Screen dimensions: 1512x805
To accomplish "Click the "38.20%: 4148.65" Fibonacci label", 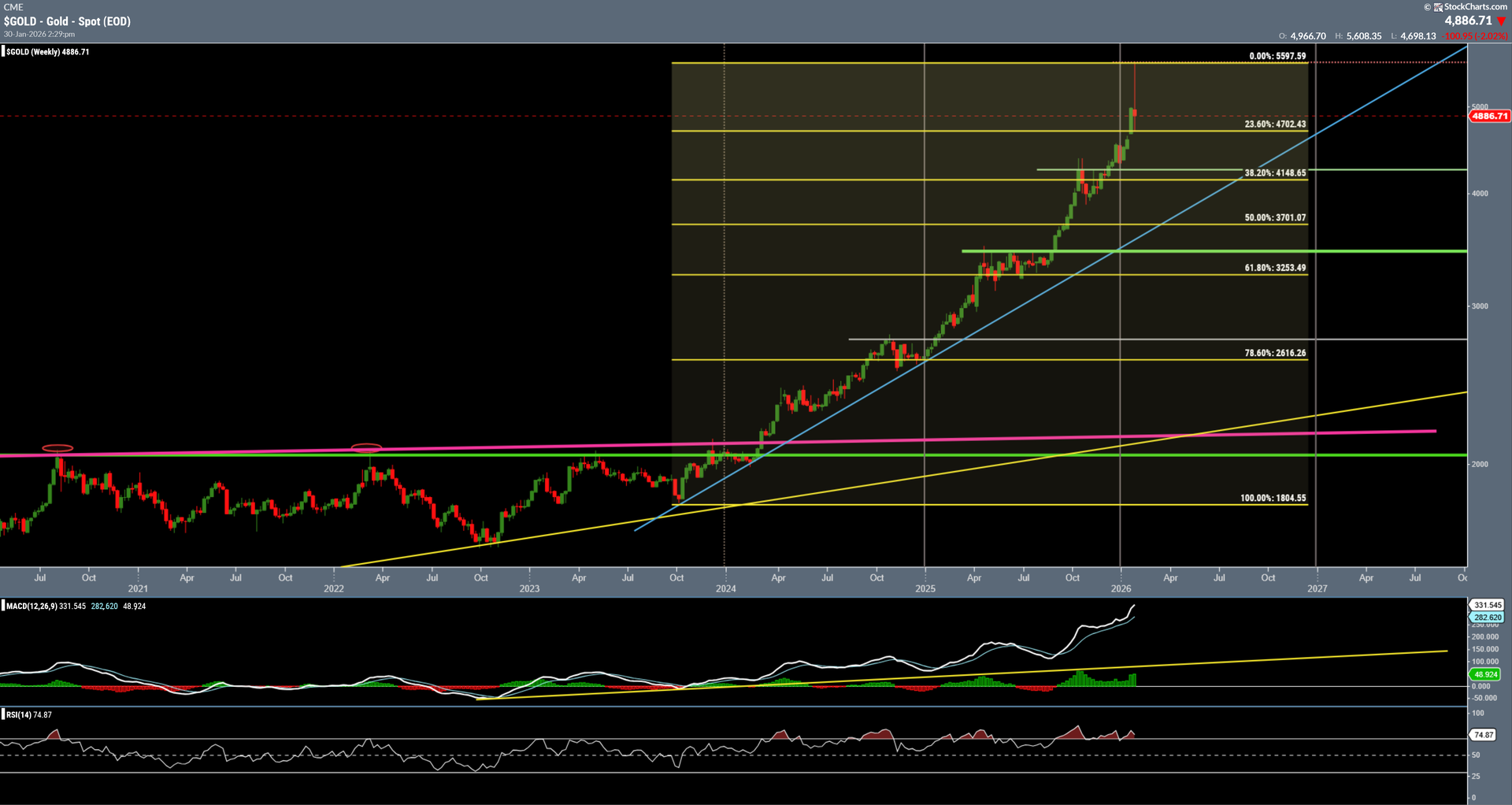I will 1275,172.
